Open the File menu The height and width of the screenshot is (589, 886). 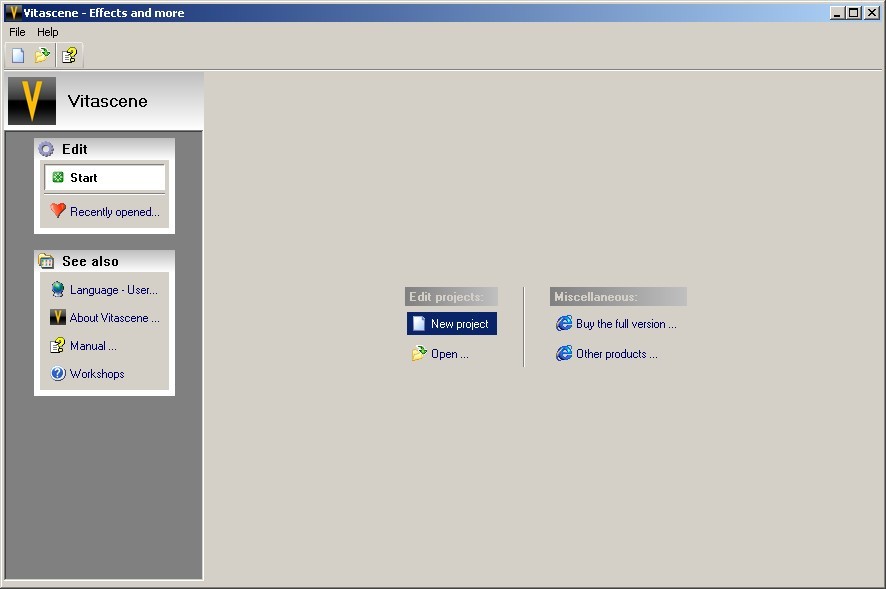(17, 32)
